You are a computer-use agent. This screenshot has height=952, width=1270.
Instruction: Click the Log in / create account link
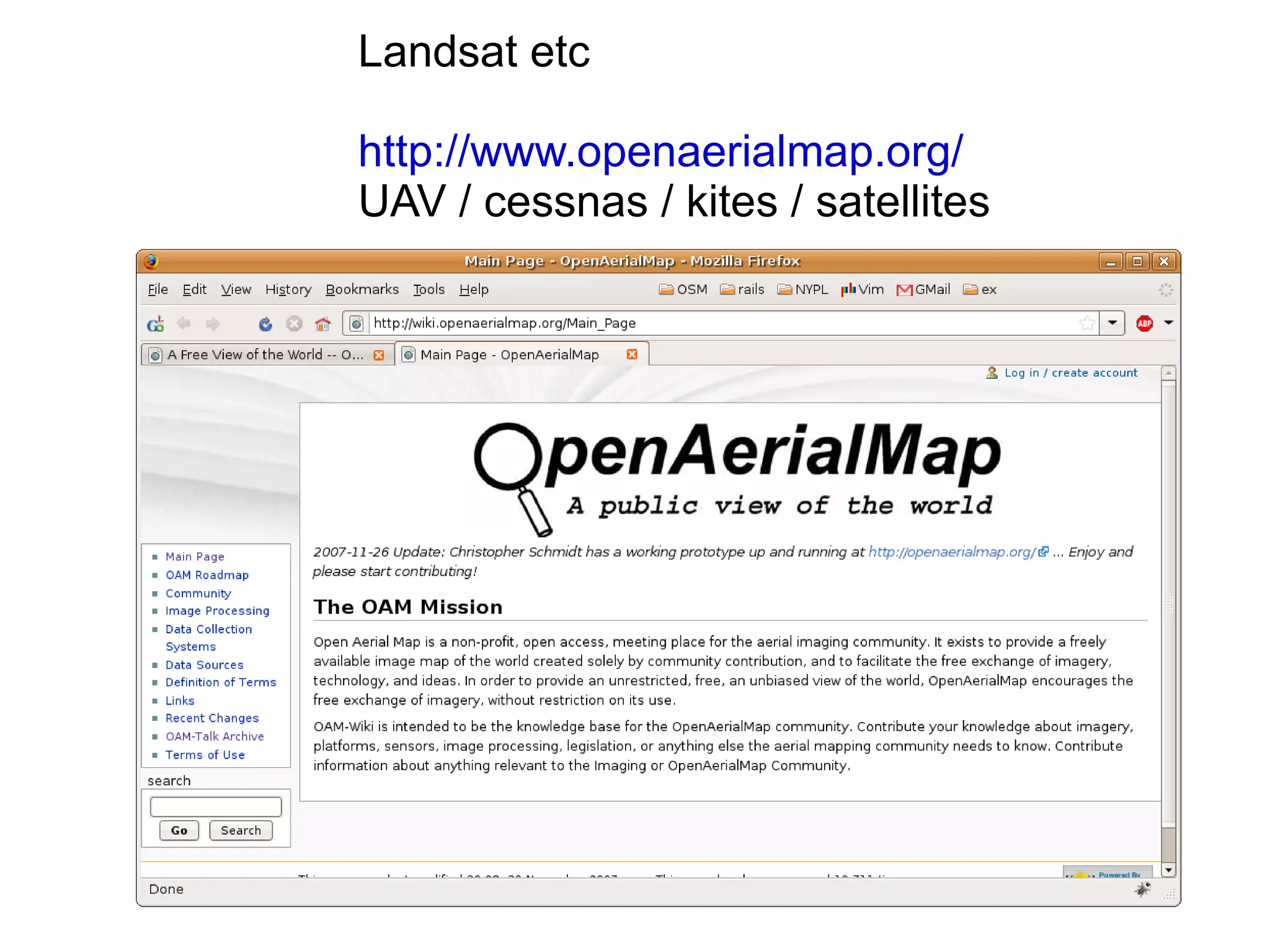coord(1071,373)
